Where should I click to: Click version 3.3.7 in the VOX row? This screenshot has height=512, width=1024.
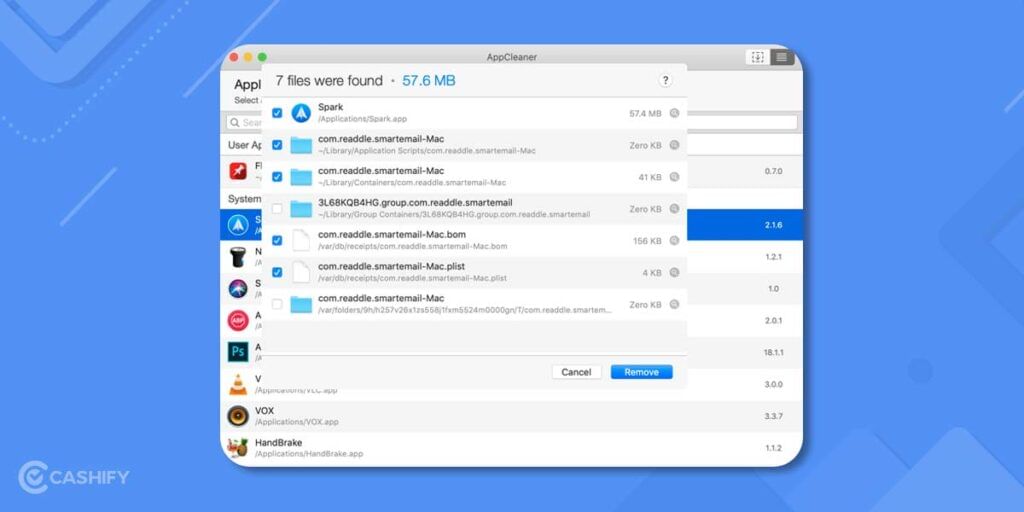click(x=773, y=416)
